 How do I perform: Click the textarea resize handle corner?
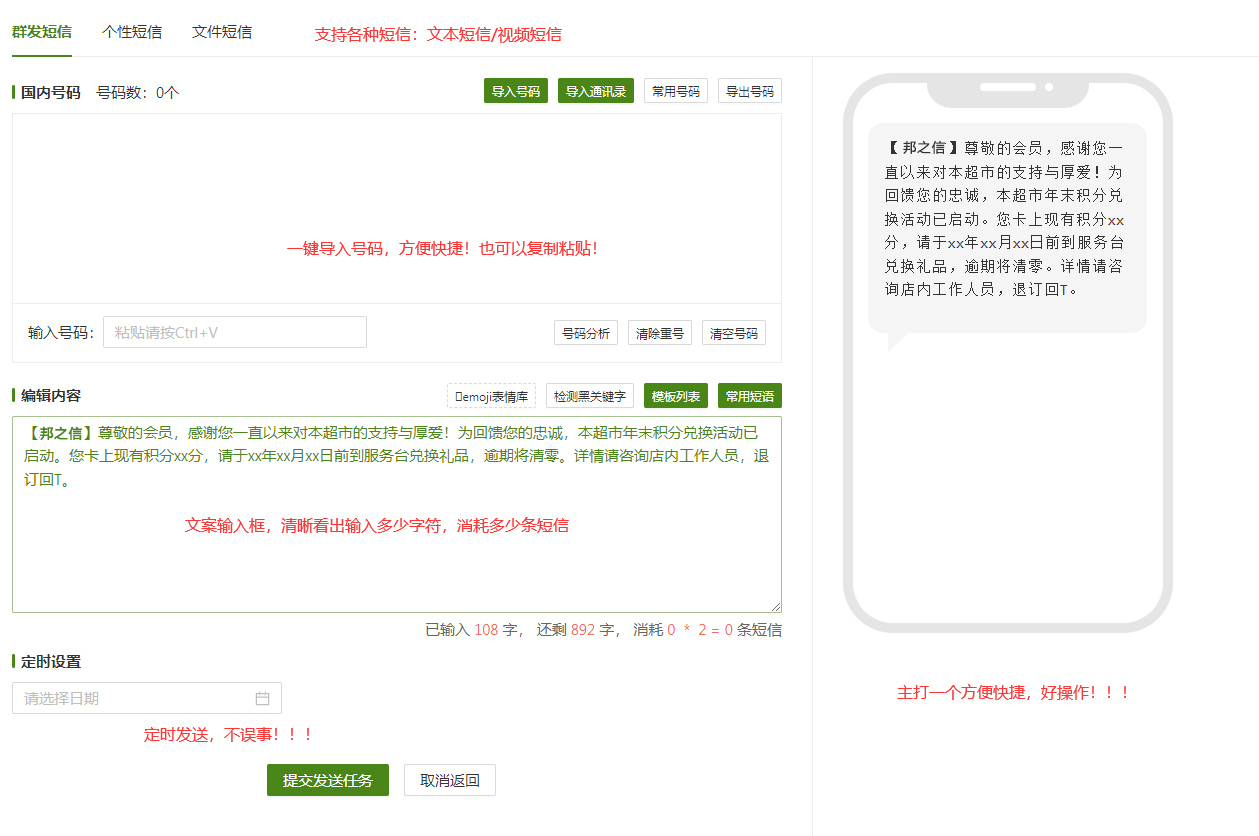click(775, 606)
